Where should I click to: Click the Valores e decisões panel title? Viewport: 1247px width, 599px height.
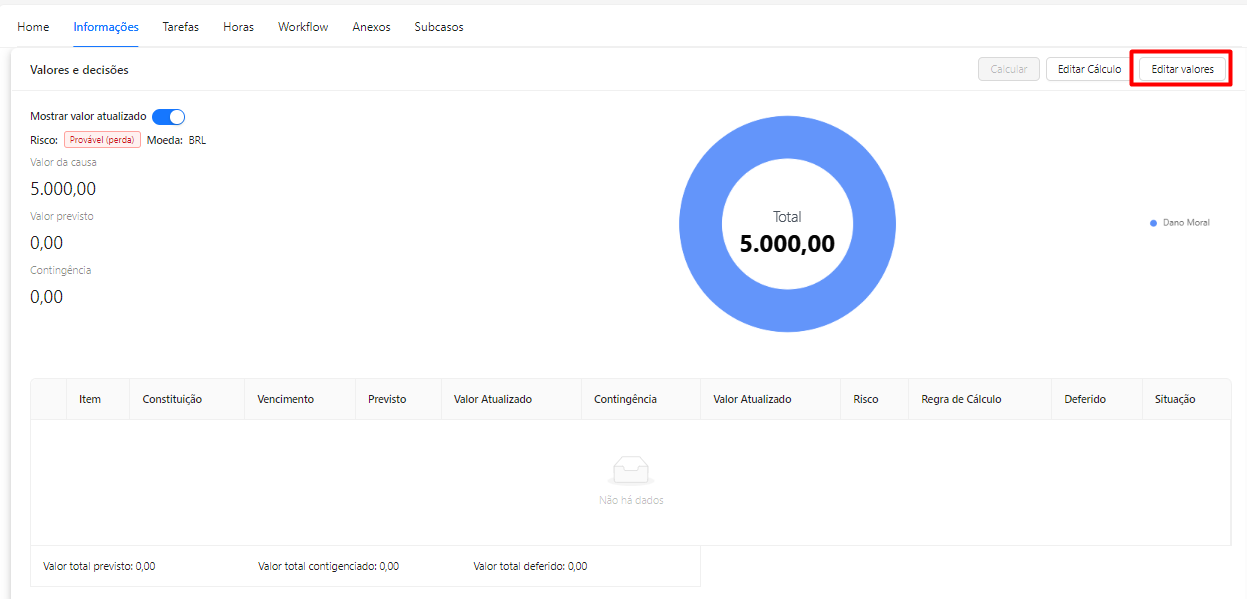click(x=79, y=70)
